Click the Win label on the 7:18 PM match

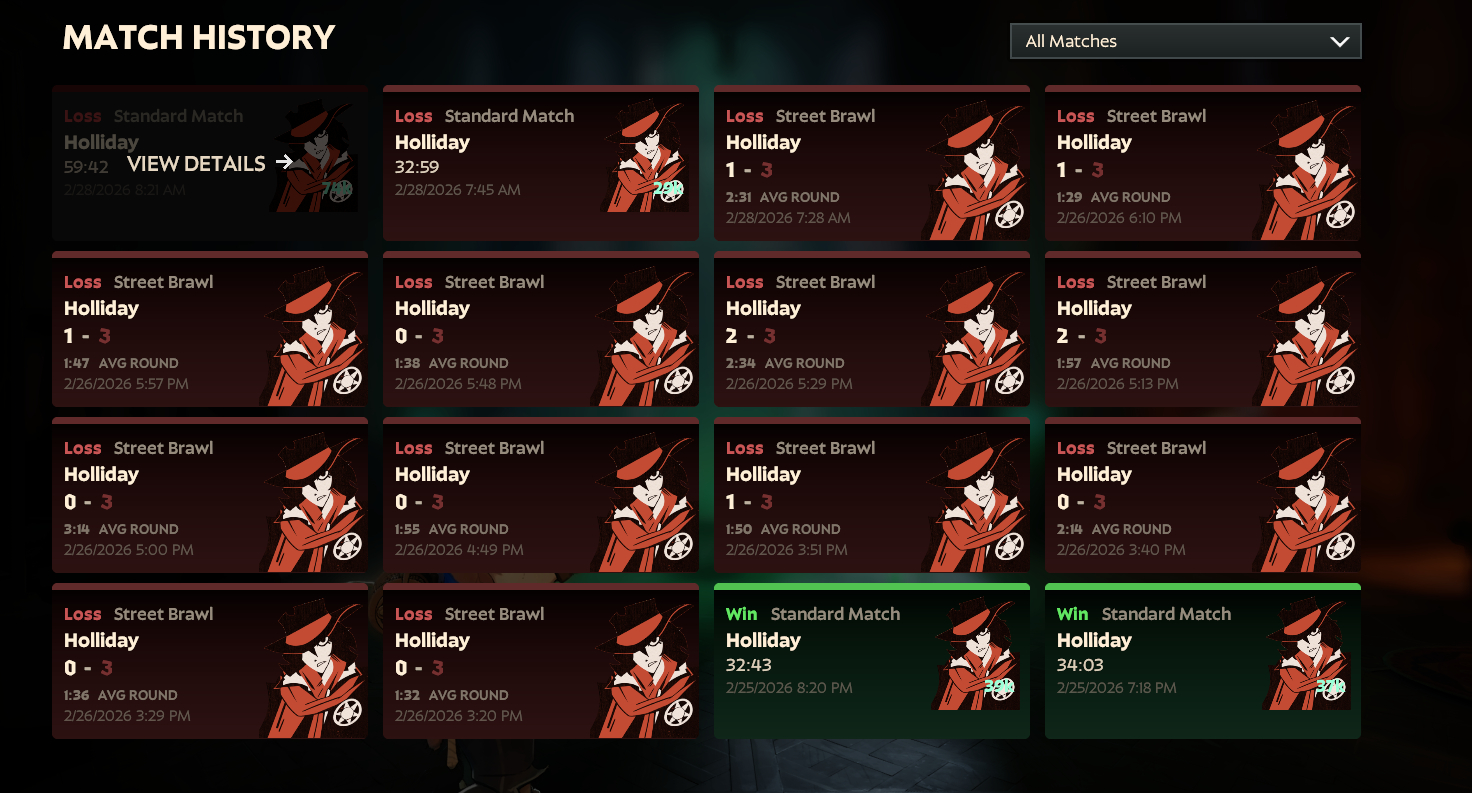(1072, 614)
